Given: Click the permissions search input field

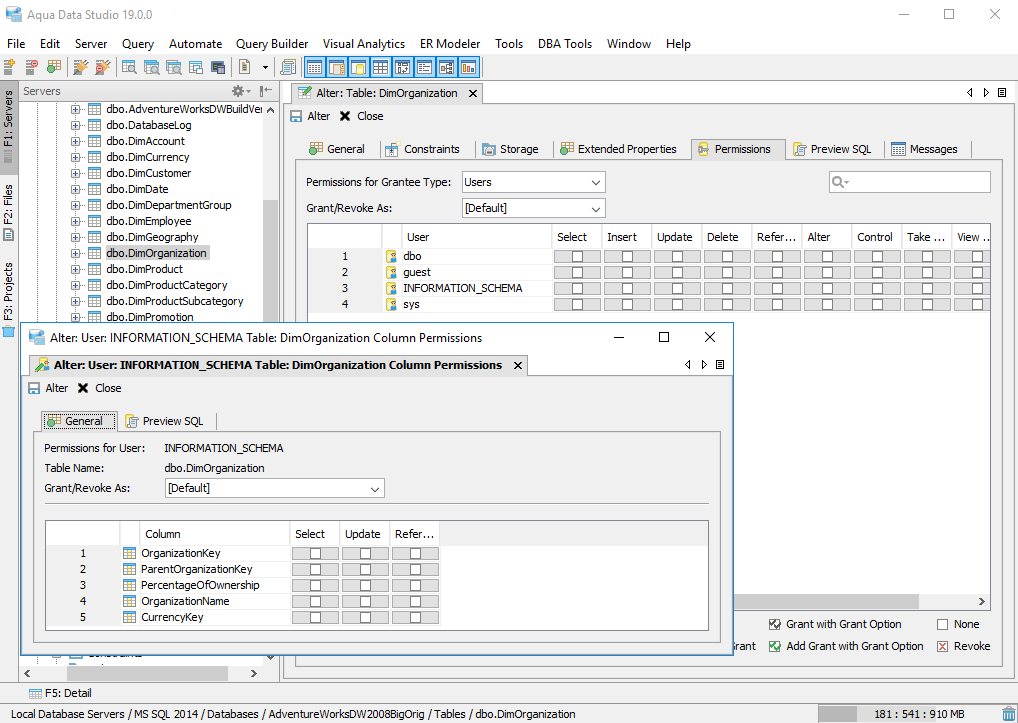Looking at the screenshot, I should 910,182.
